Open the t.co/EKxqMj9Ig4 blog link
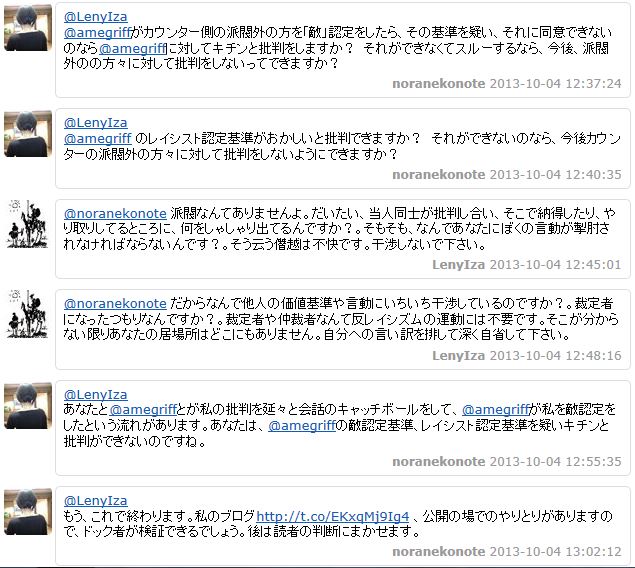Screen dimensions: 635x568 tap(332, 517)
